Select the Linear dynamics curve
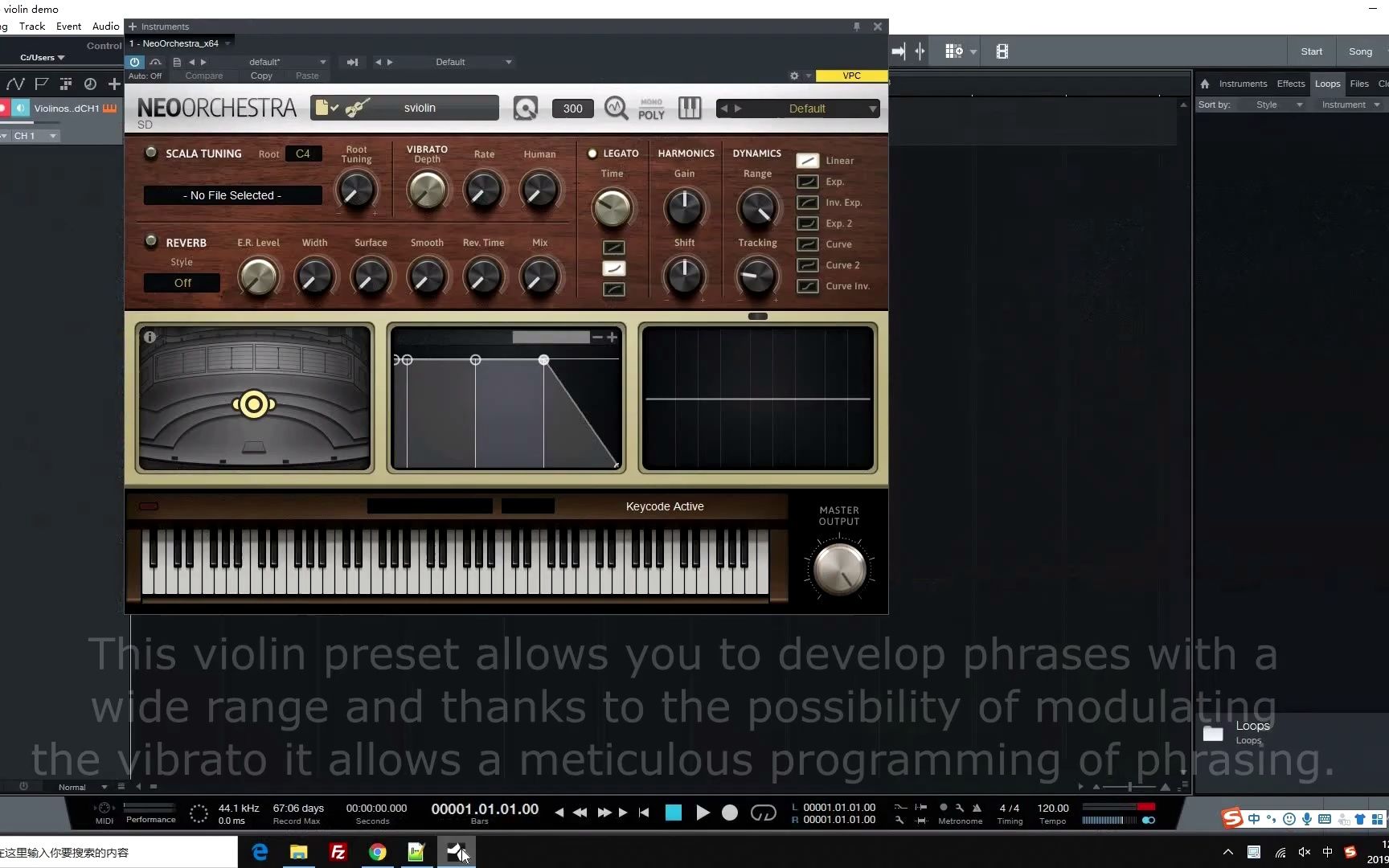The width and height of the screenshot is (1389, 868). 808,161
